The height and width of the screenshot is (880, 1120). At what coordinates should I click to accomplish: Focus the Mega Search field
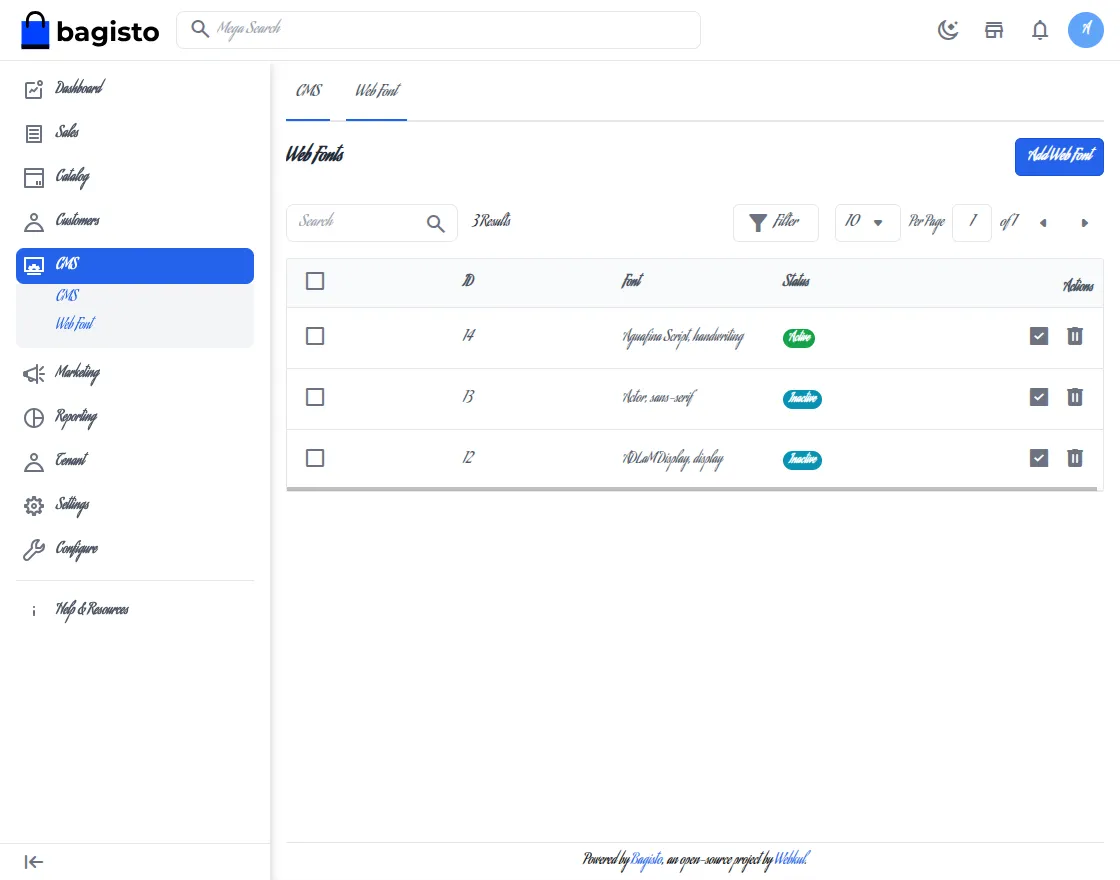(x=438, y=30)
